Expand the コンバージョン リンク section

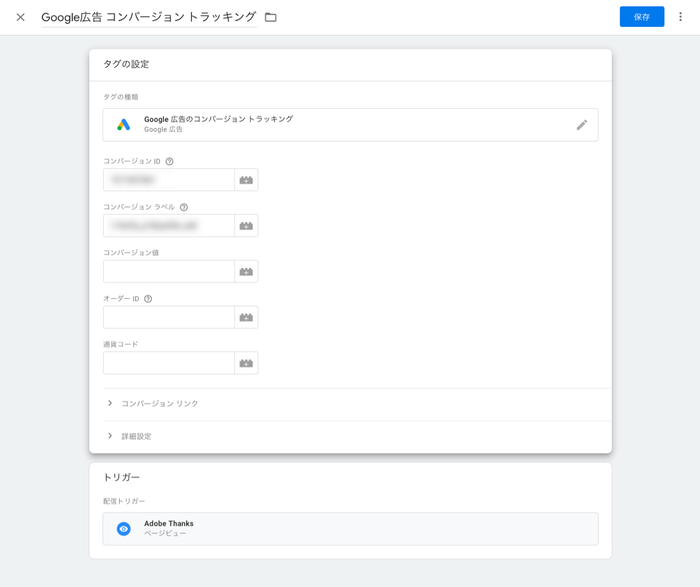click(160, 404)
